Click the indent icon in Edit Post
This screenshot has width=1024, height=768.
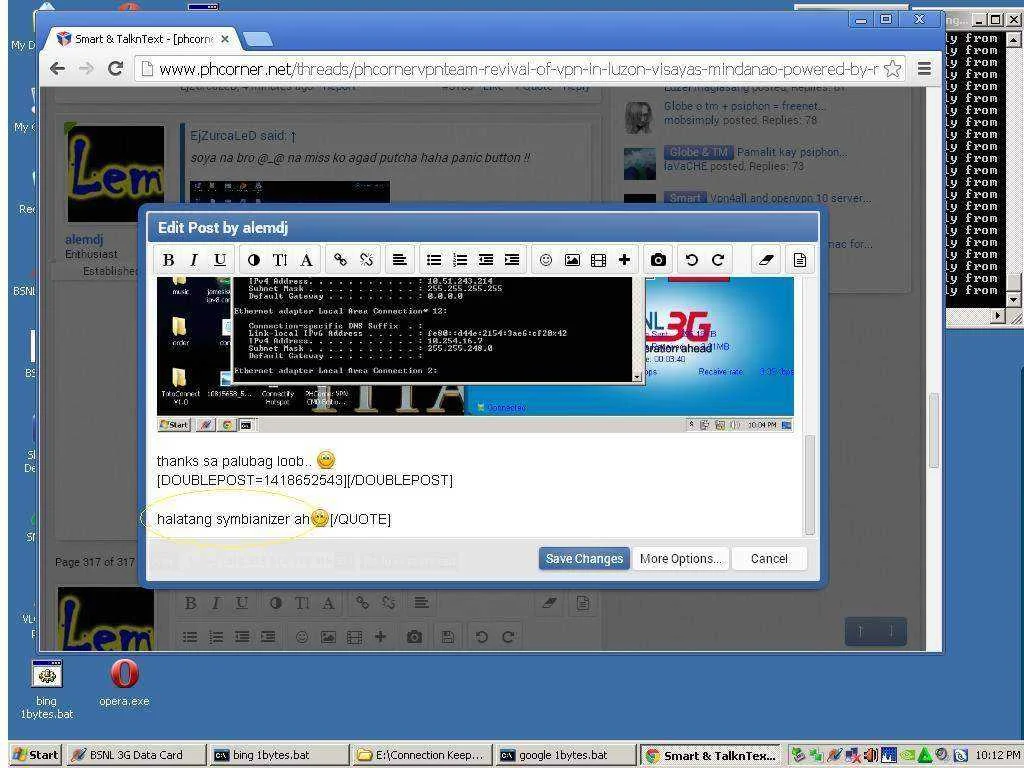[512, 260]
